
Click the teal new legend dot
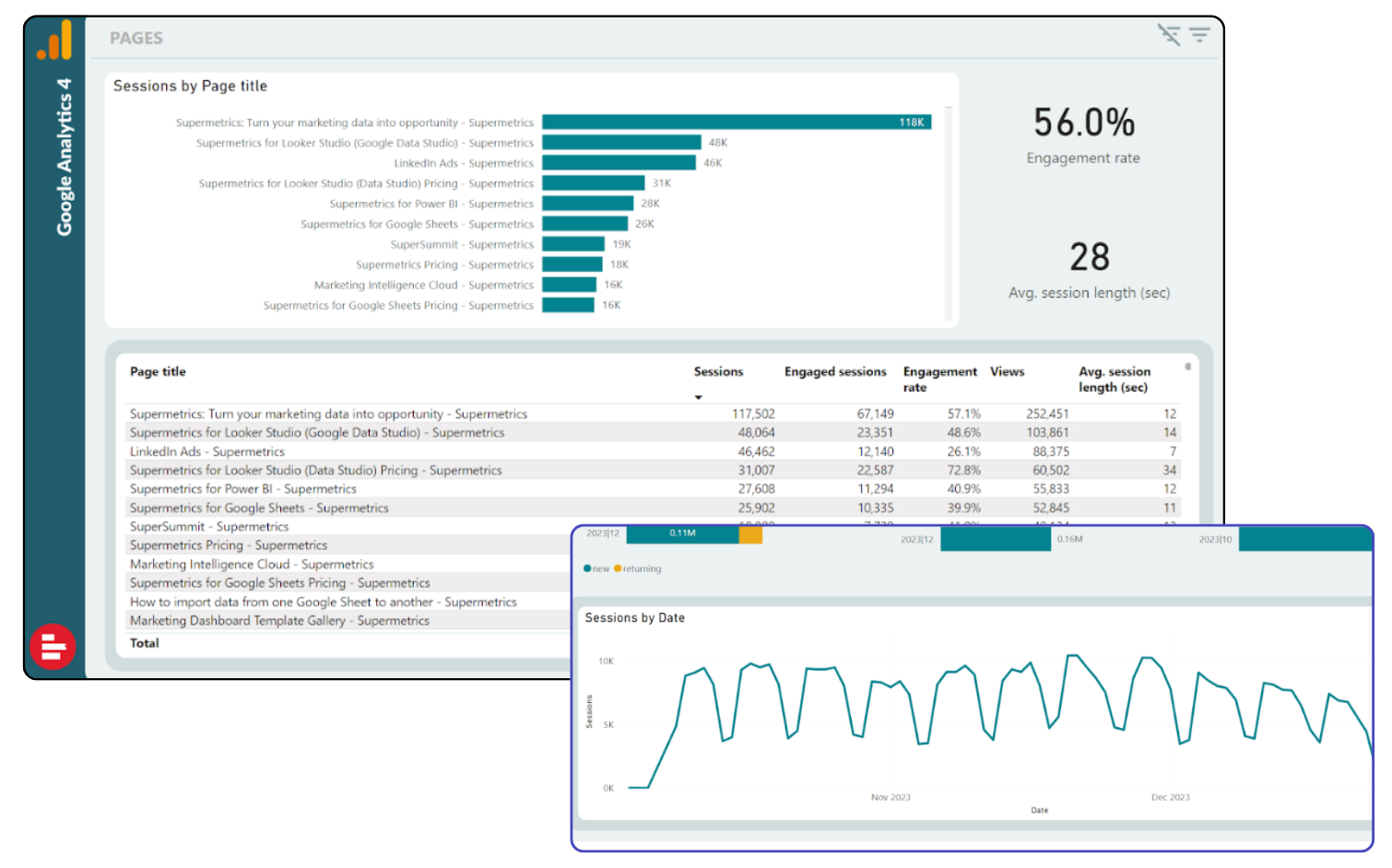point(587,569)
